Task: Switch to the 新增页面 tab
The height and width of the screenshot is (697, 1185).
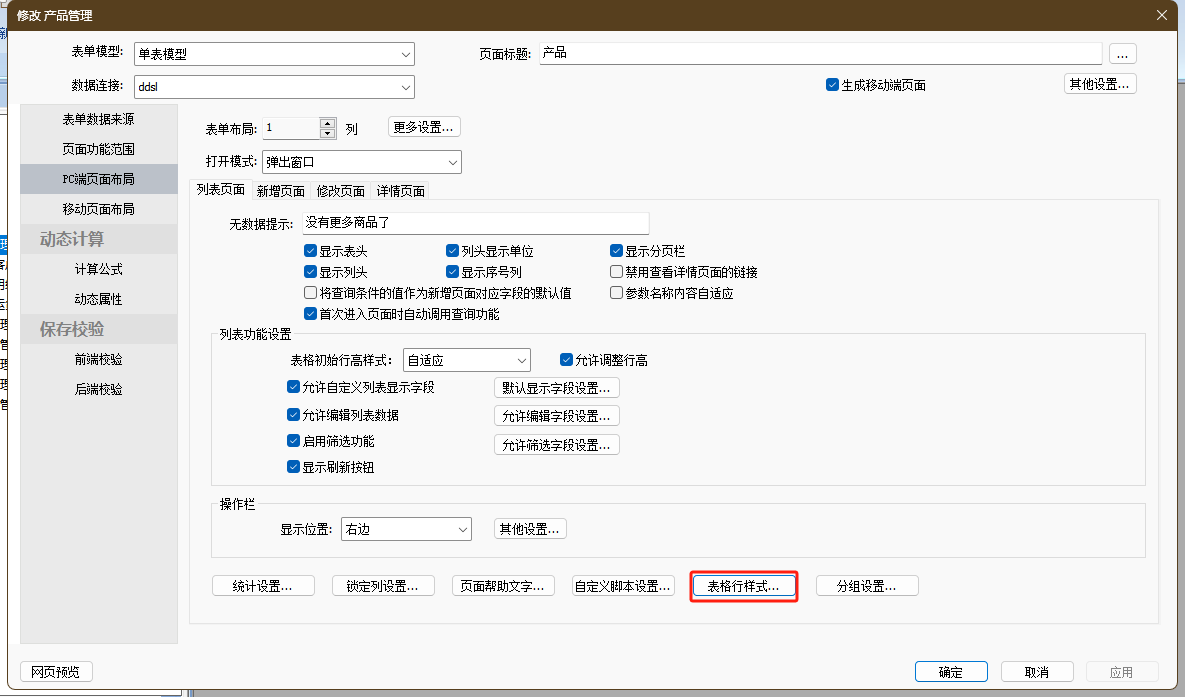Action: pyautogui.click(x=280, y=191)
